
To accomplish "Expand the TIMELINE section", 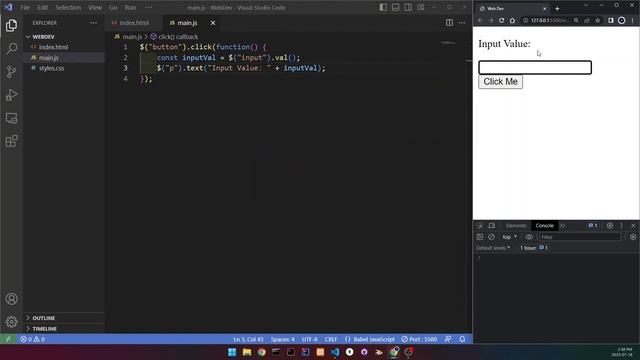I will (44, 329).
